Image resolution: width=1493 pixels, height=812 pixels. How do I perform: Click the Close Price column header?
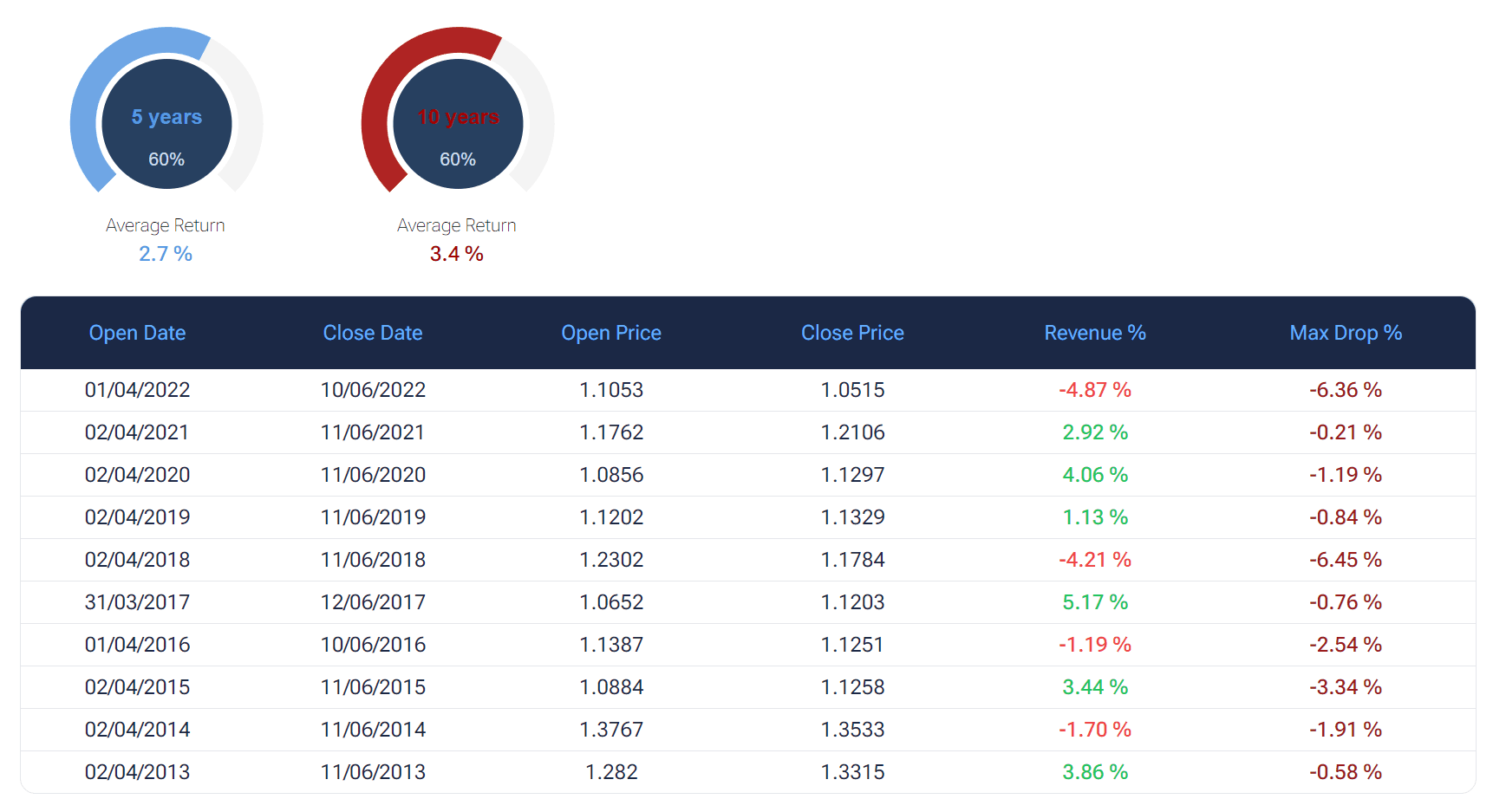[x=852, y=333]
